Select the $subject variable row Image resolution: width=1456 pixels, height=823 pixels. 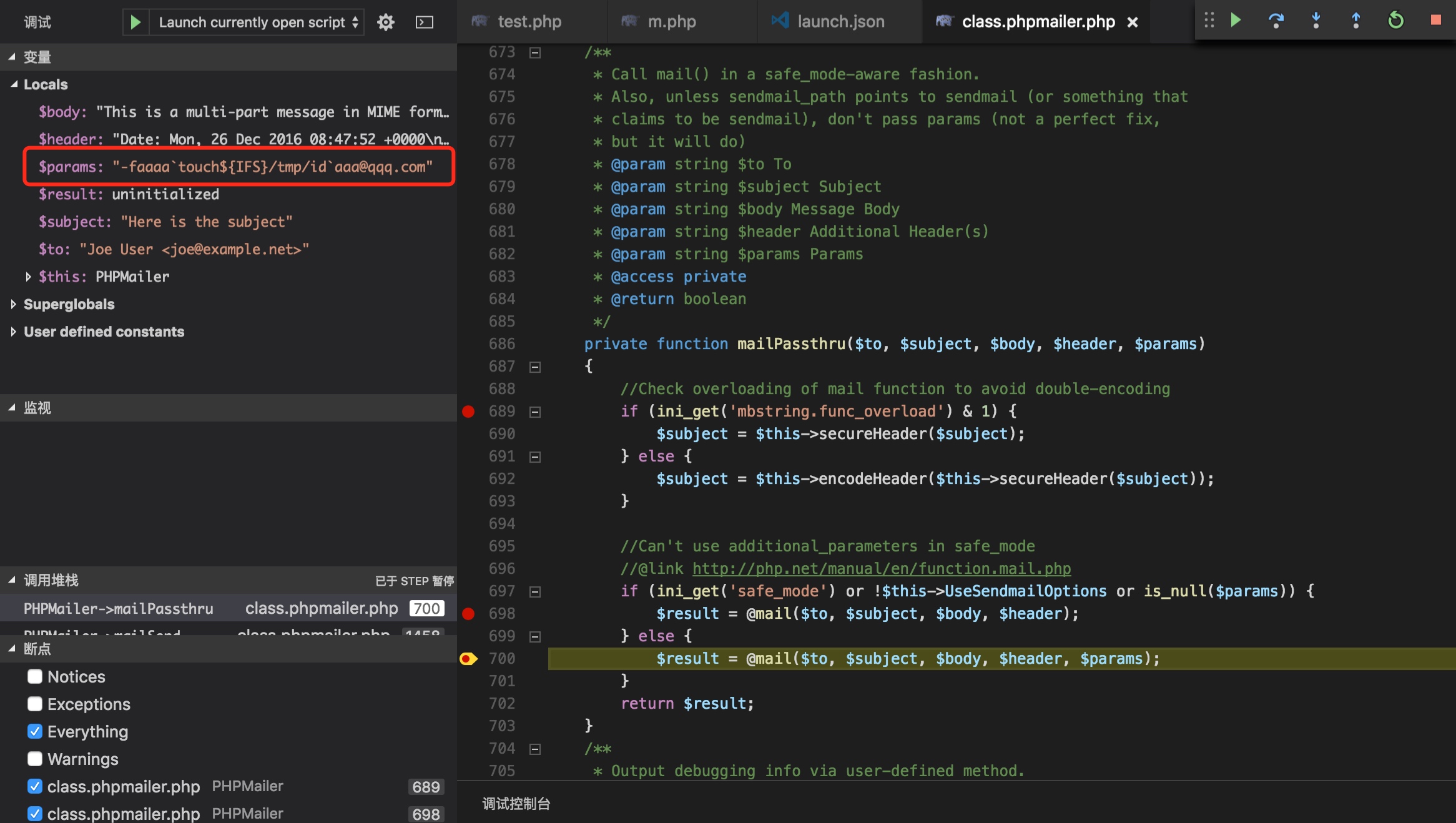click(x=229, y=222)
